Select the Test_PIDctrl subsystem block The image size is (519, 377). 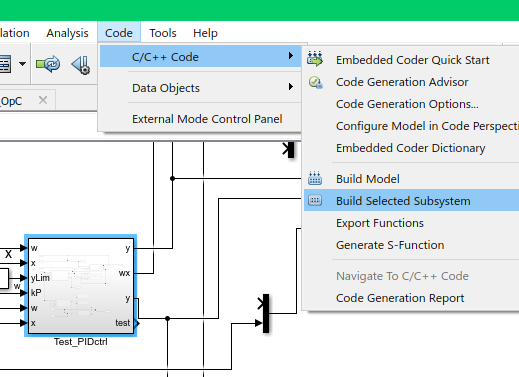81,286
